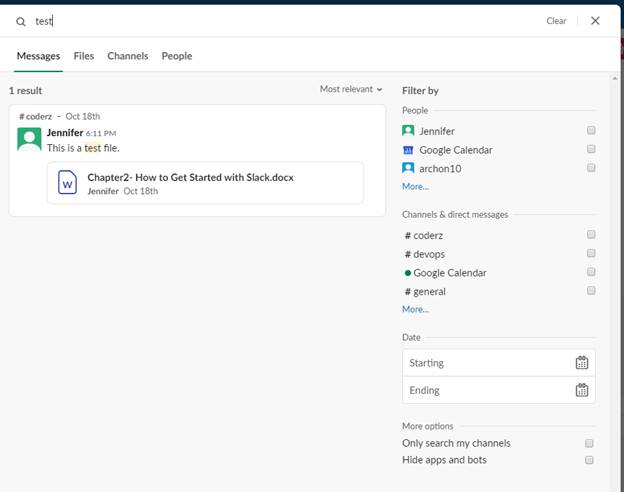Close the search window with X

pyautogui.click(x=595, y=21)
